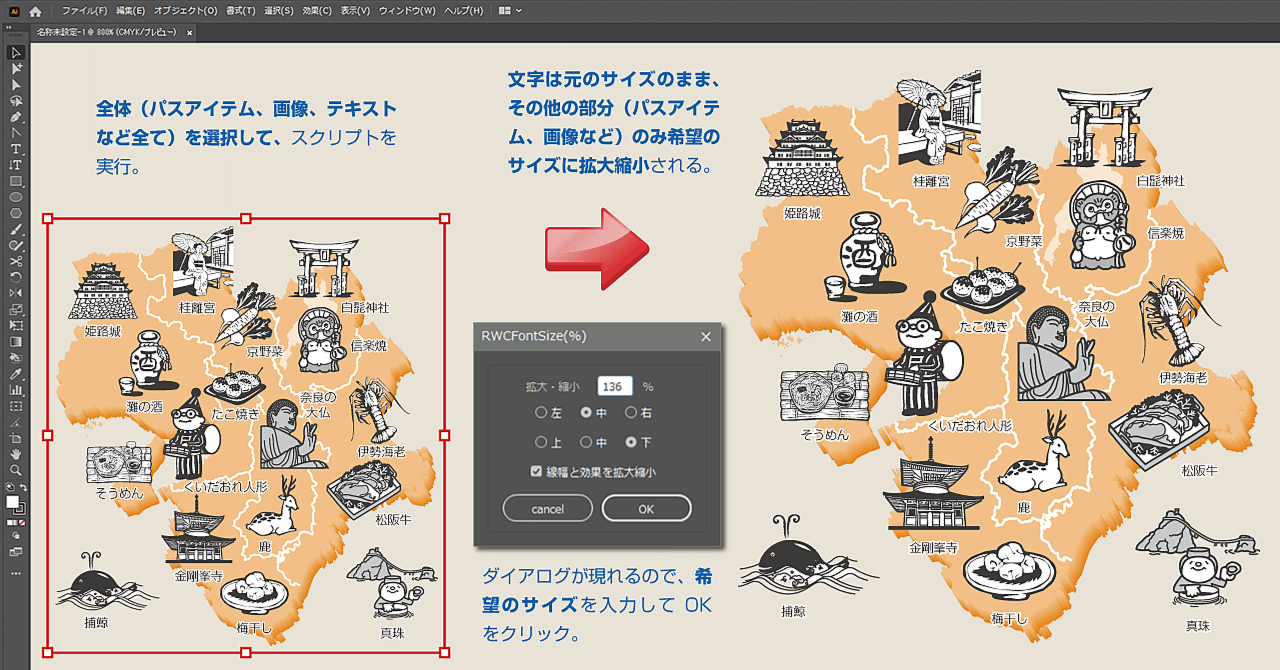Uncheck 線幅と効果を拡大縮小 in the dialog
Screen dimensions: 1280x670
(536, 470)
